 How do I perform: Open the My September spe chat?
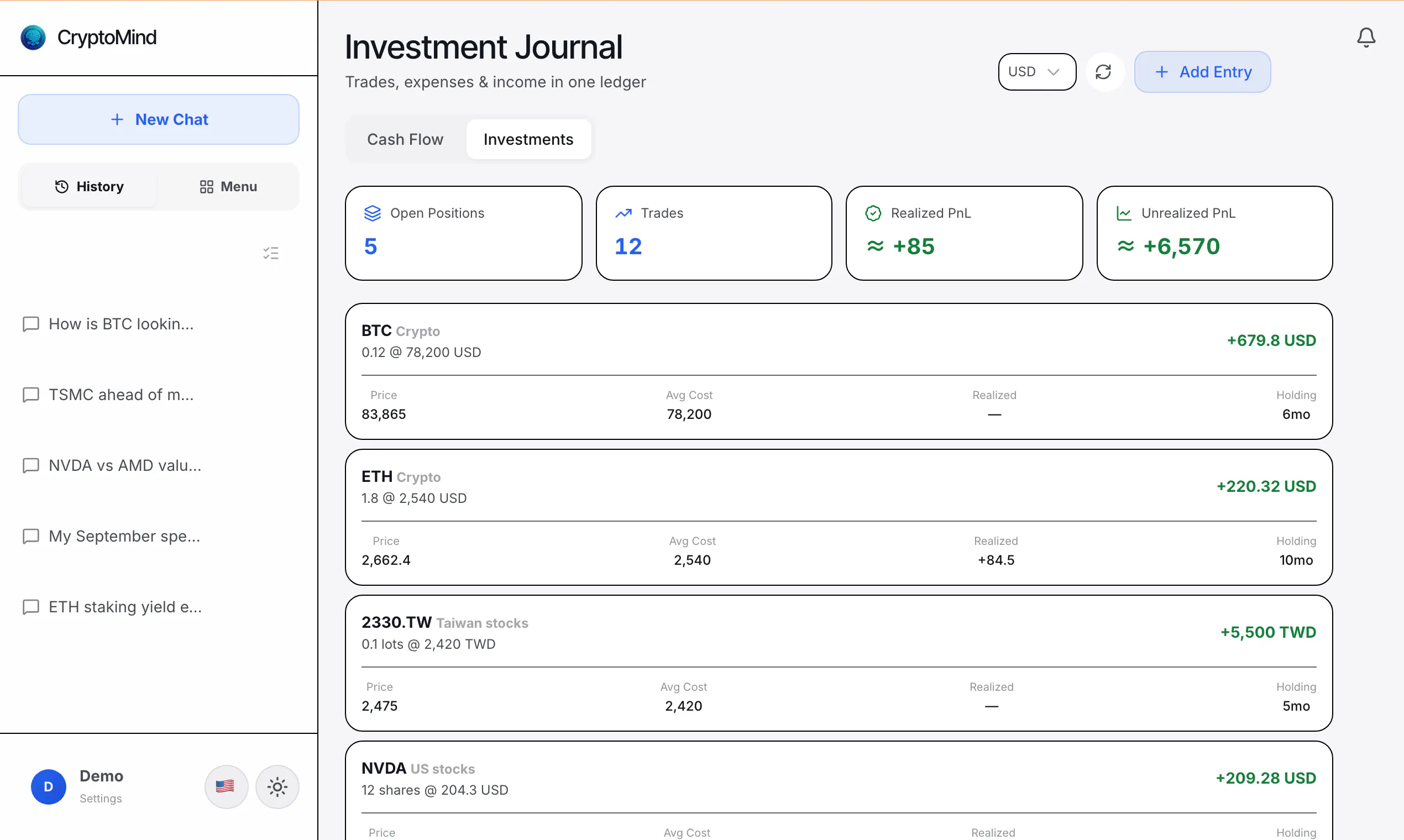tap(124, 536)
